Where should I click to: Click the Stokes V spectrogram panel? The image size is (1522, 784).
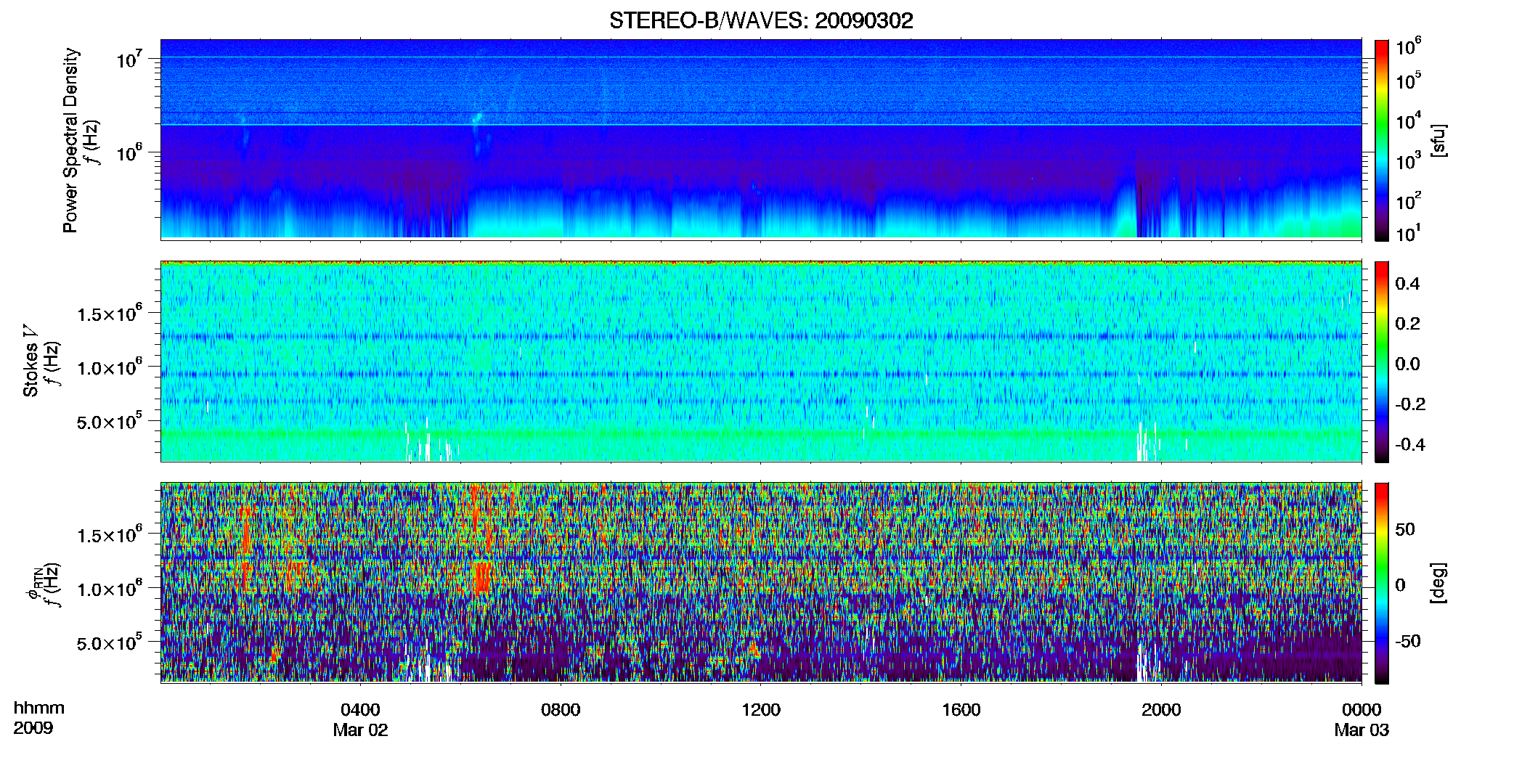[x=761, y=361]
